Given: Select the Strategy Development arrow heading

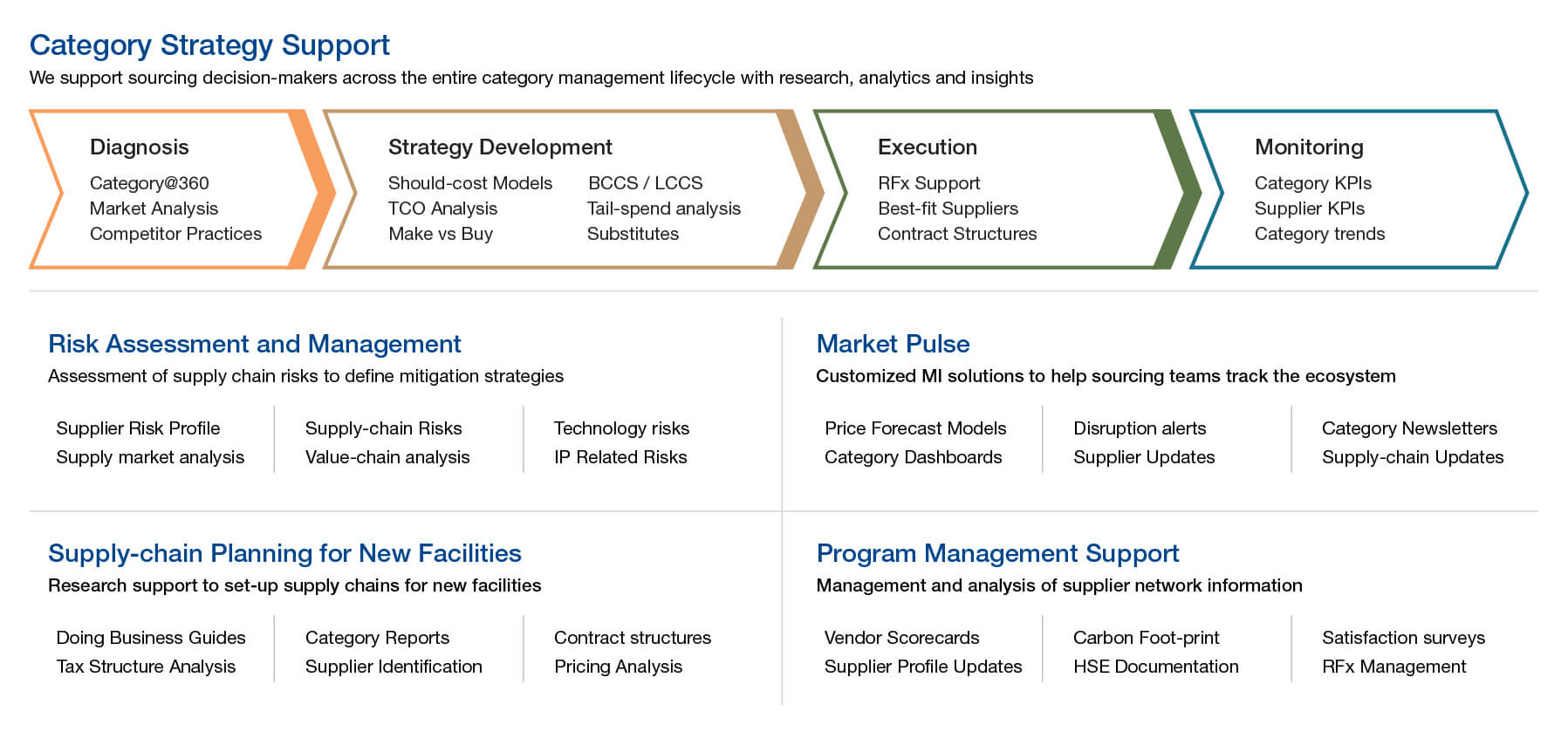Looking at the screenshot, I should [500, 147].
